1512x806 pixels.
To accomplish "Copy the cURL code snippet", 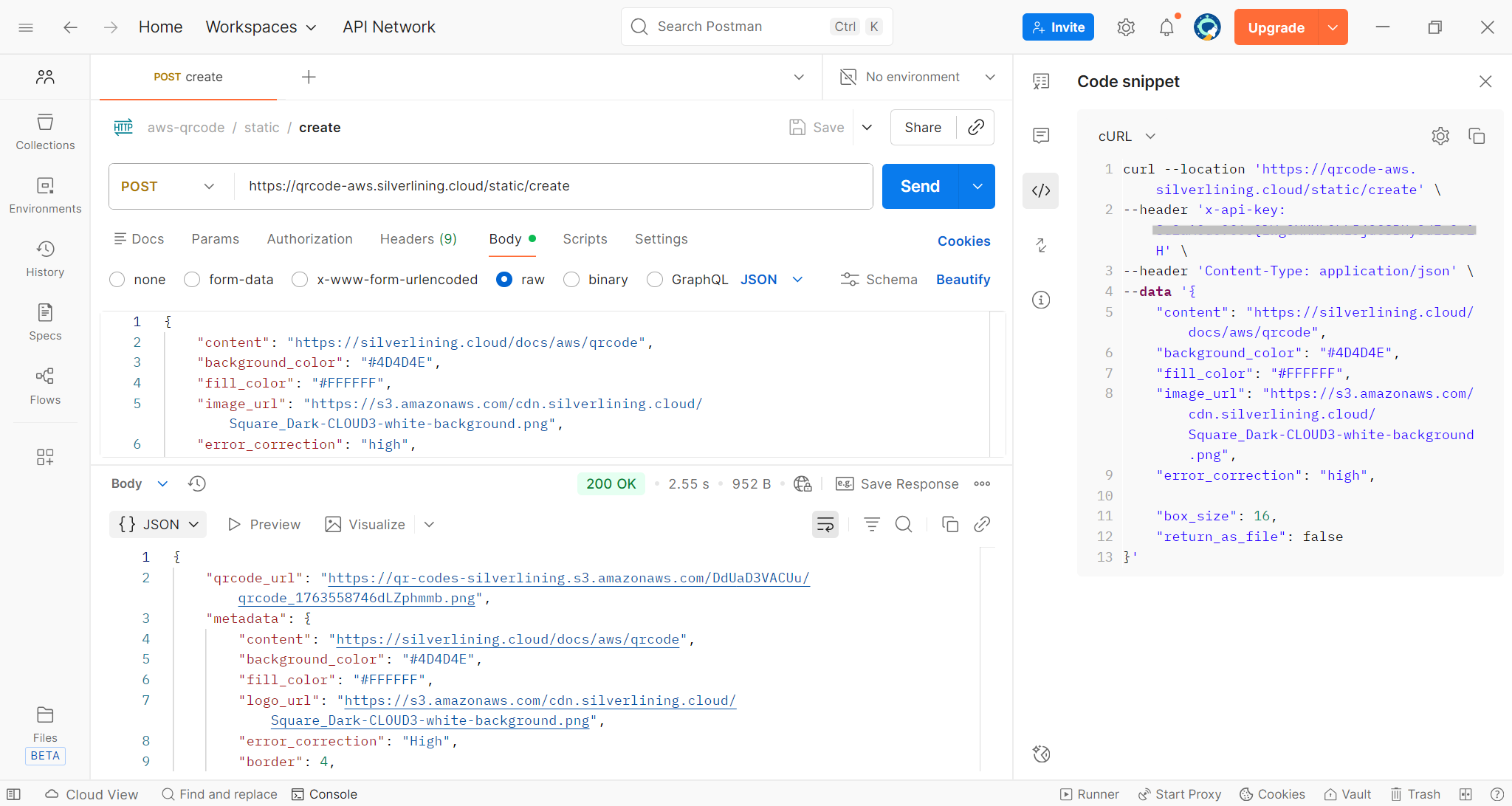I will 1477,136.
